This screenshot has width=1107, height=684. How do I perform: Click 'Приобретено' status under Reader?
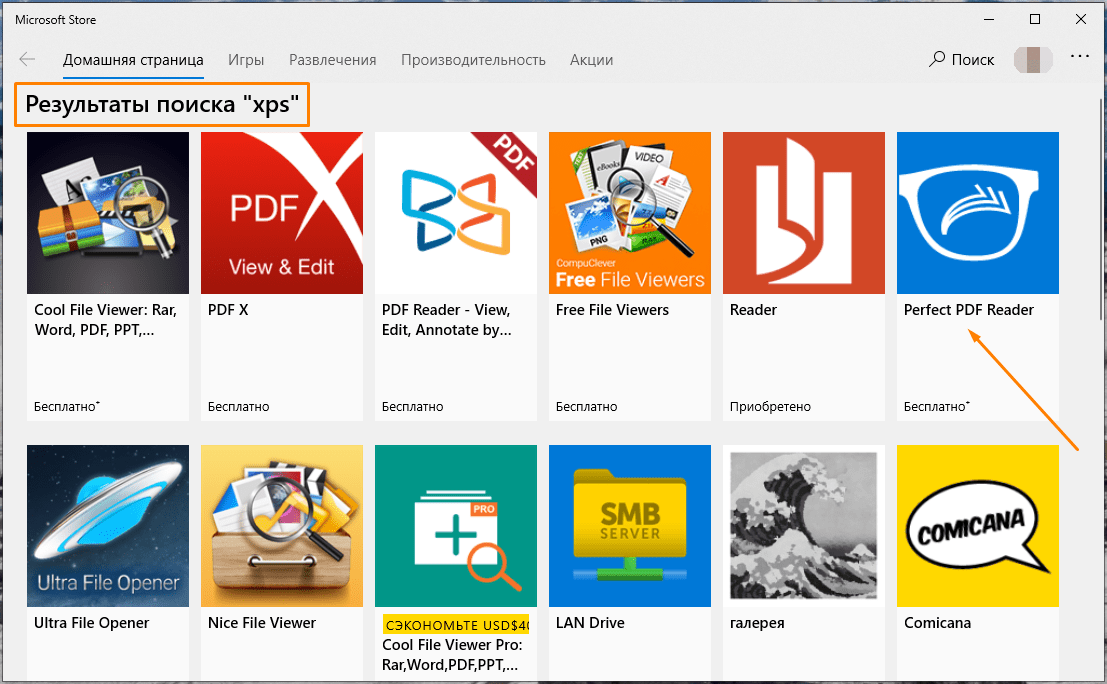pos(770,407)
